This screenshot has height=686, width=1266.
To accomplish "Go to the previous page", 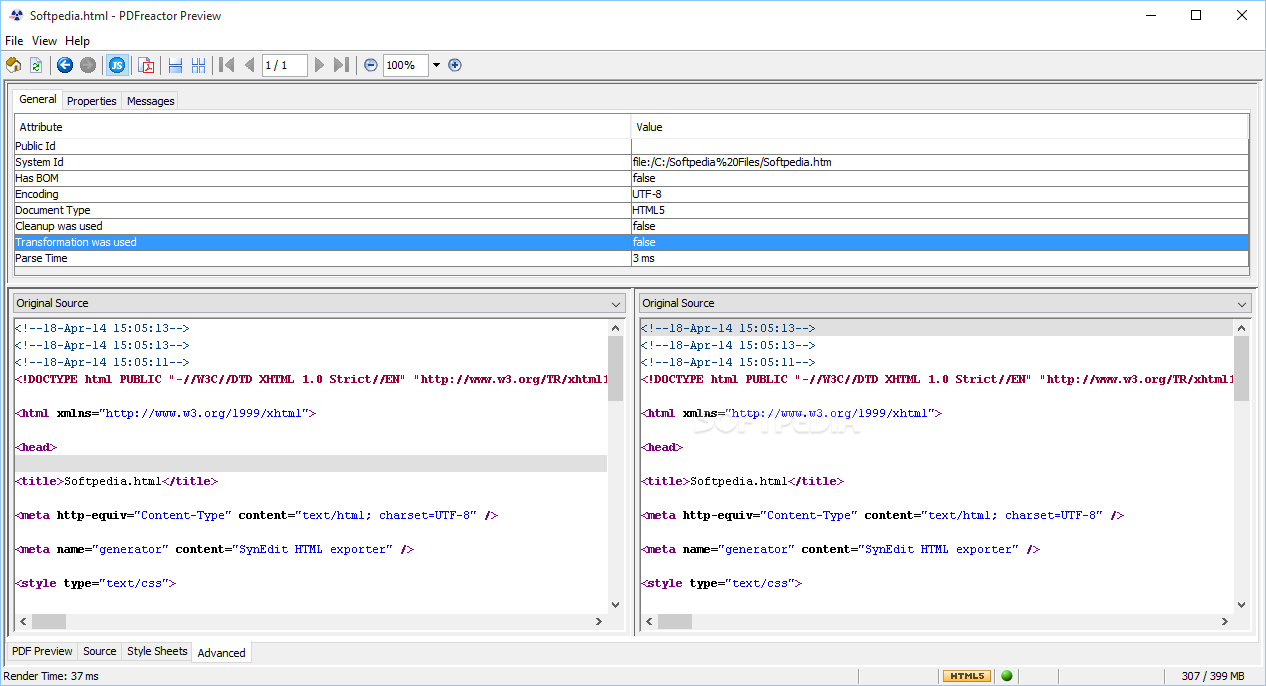I will [249, 65].
